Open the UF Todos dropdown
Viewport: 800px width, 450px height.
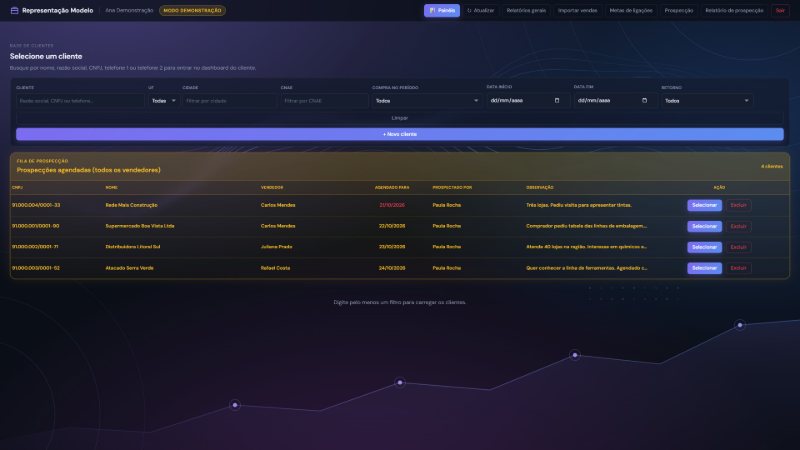pyautogui.click(x=163, y=101)
